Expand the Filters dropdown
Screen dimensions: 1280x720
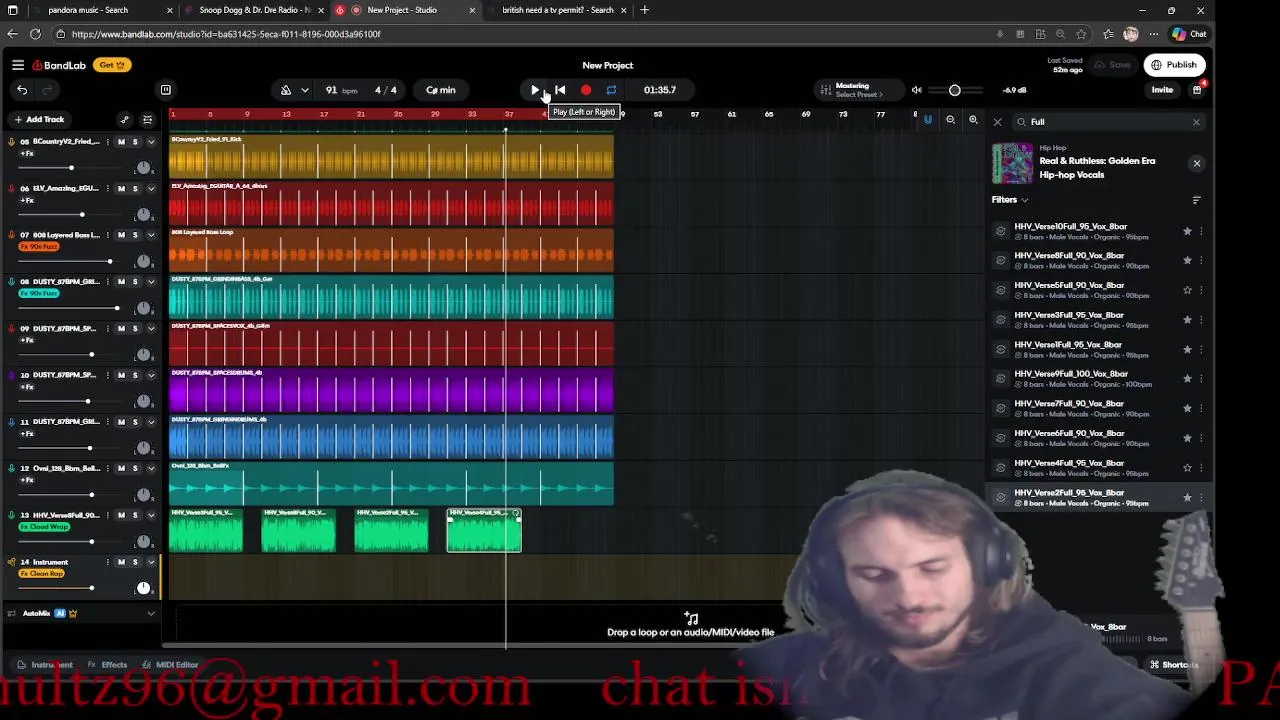1010,200
